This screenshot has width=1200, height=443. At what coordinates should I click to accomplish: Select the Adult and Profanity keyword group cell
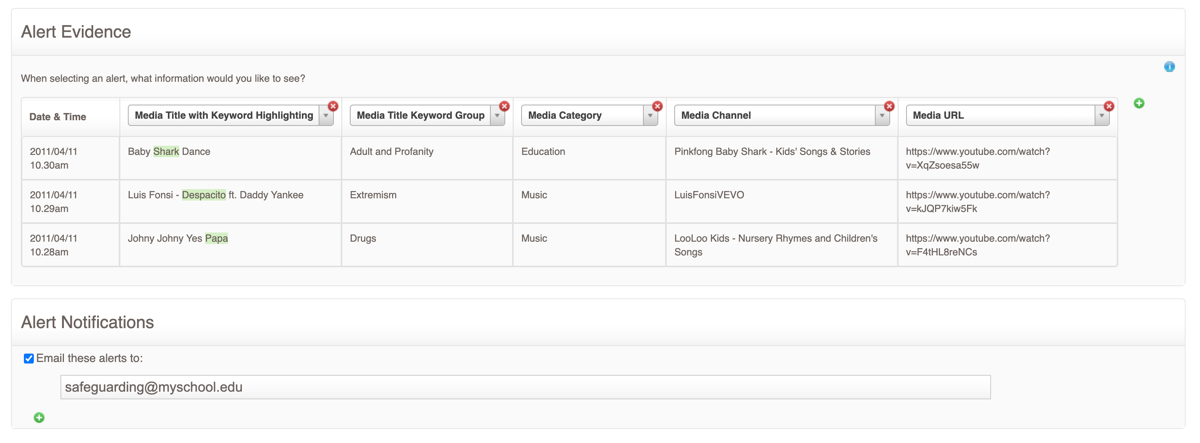click(x=427, y=158)
